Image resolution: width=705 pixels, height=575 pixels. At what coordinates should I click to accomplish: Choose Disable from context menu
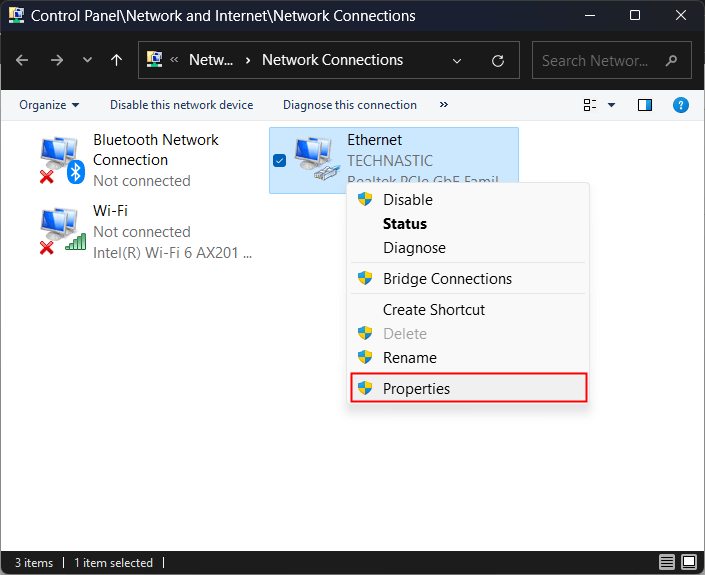click(x=468, y=200)
